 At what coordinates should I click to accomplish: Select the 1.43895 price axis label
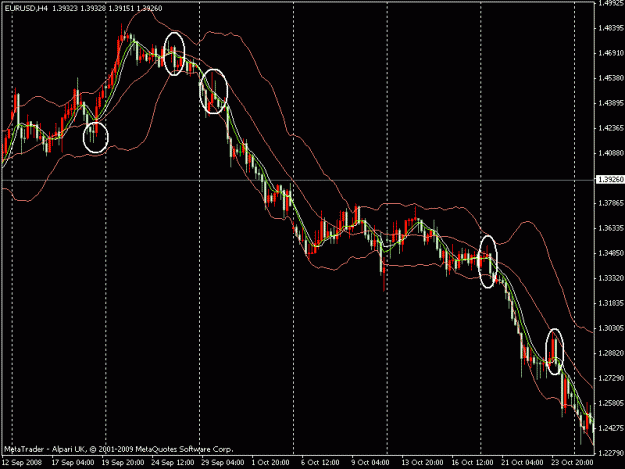click(x=611, y=103)
